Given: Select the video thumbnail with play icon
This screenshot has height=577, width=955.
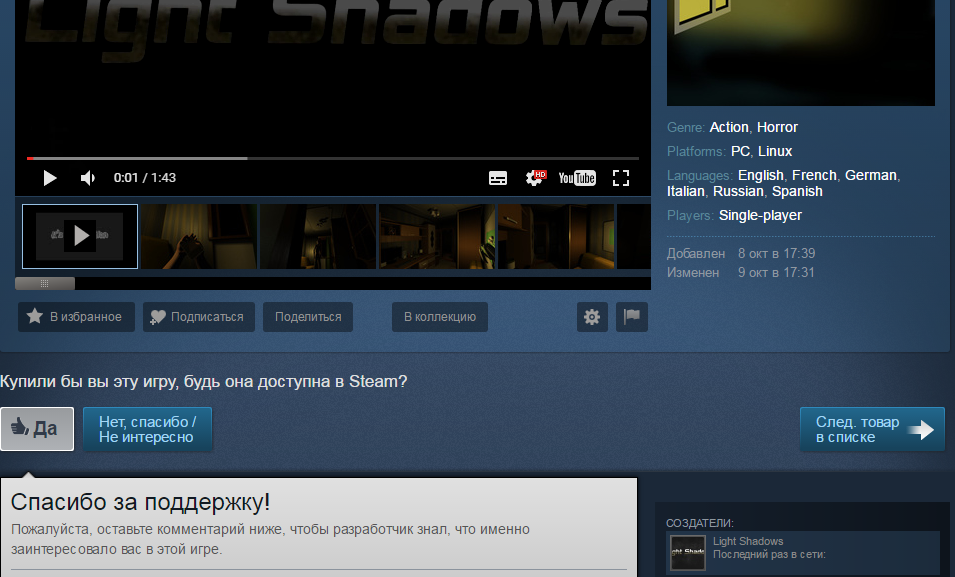Looking at the screenshot, I should 80,236.
